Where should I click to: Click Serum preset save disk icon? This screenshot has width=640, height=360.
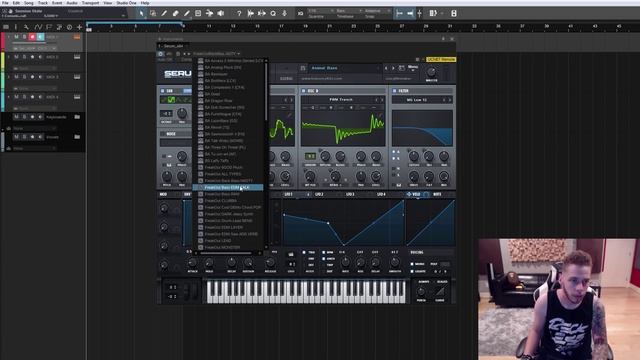point(303,68)
